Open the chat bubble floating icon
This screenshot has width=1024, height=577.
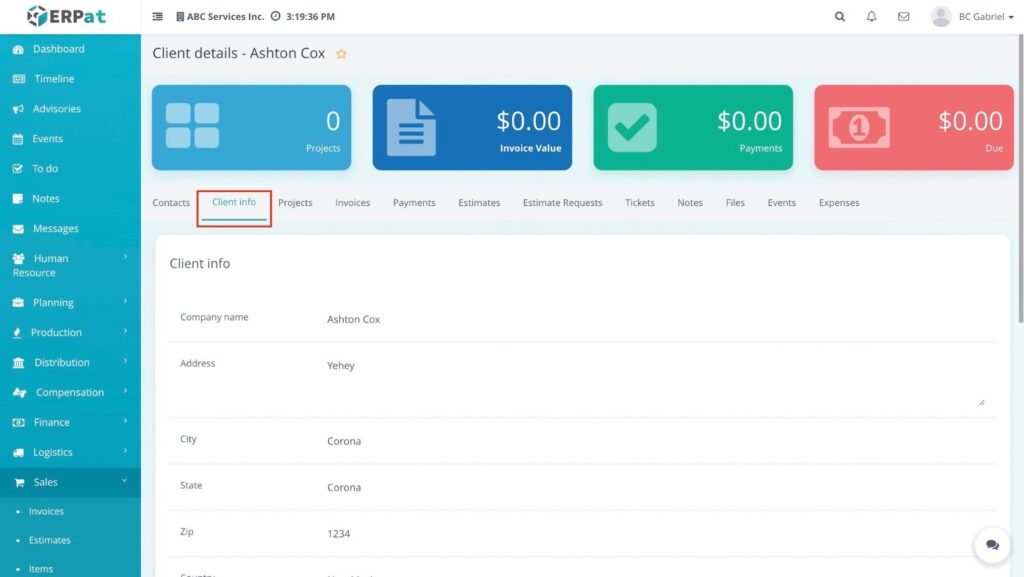(x=992, y=545)
